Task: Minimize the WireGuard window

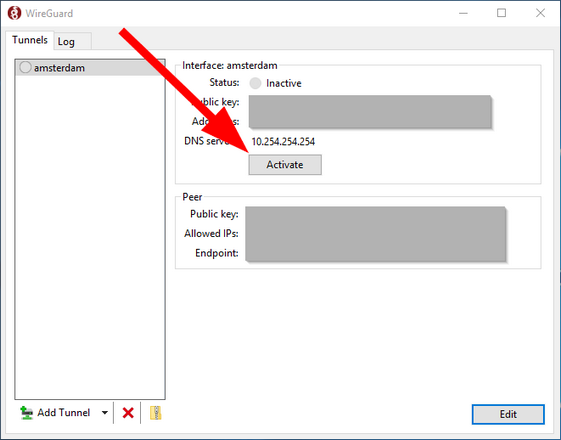Action: (463, 13)
